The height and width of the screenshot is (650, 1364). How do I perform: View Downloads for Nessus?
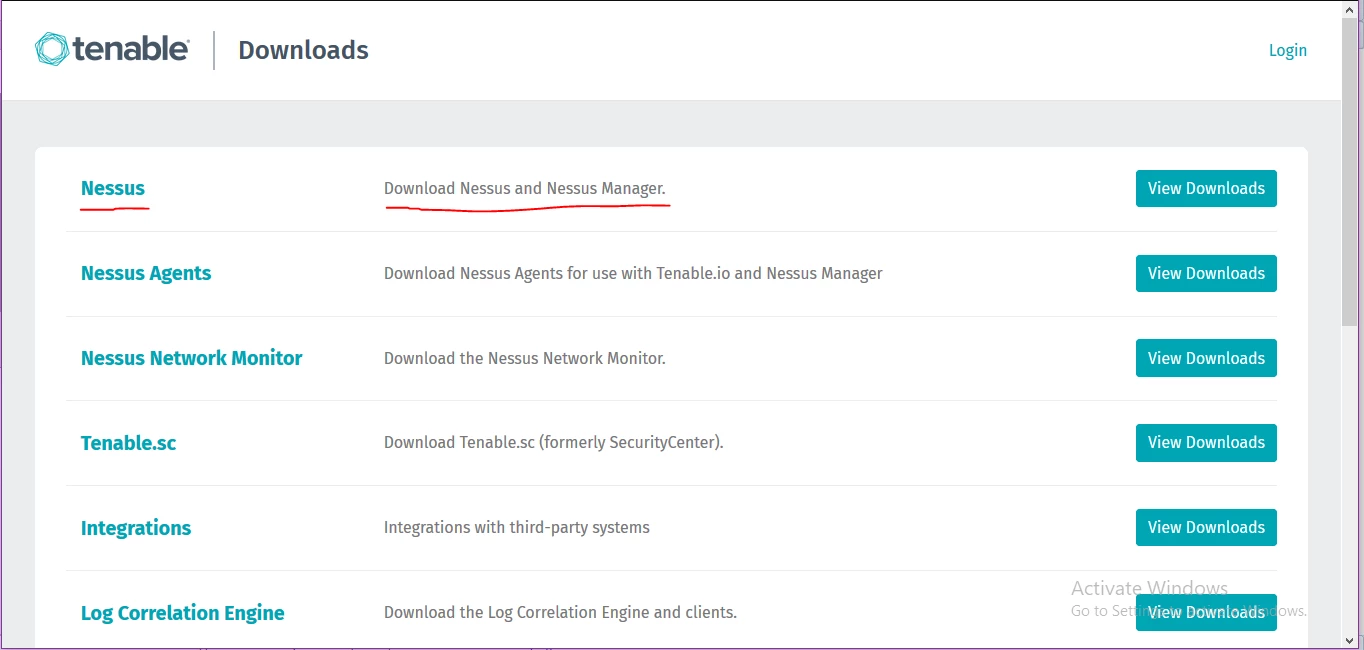(1206, 188)
